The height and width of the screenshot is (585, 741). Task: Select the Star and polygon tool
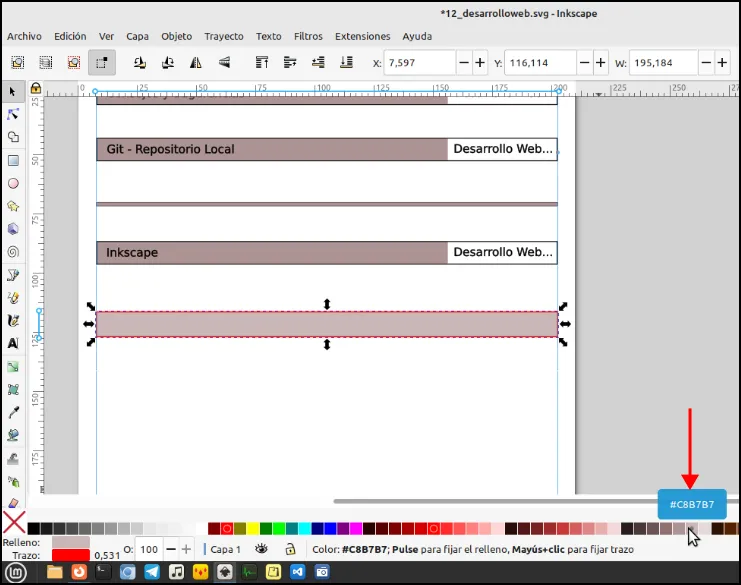13,206
